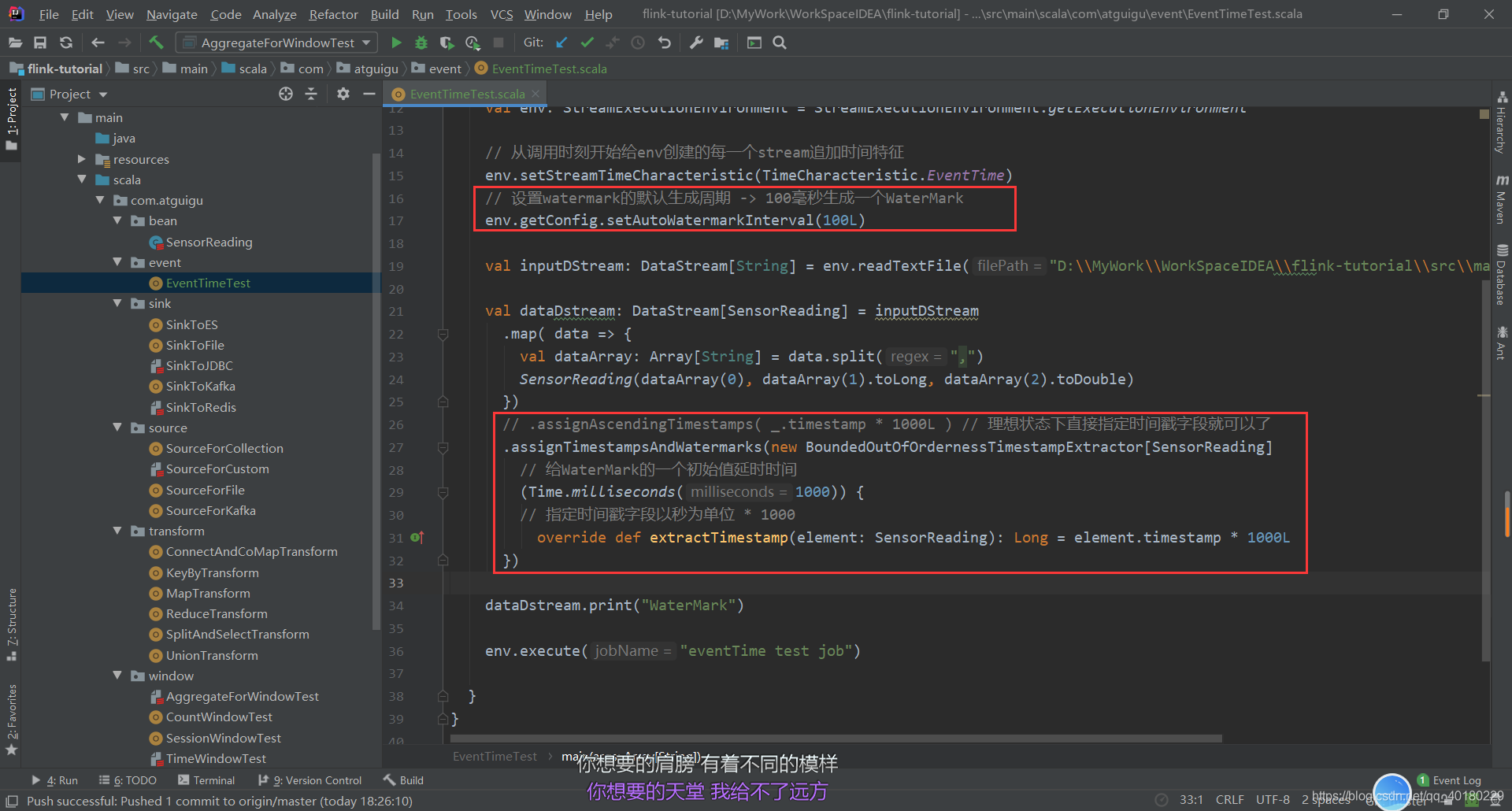Open Terminal tool window button

206,780
